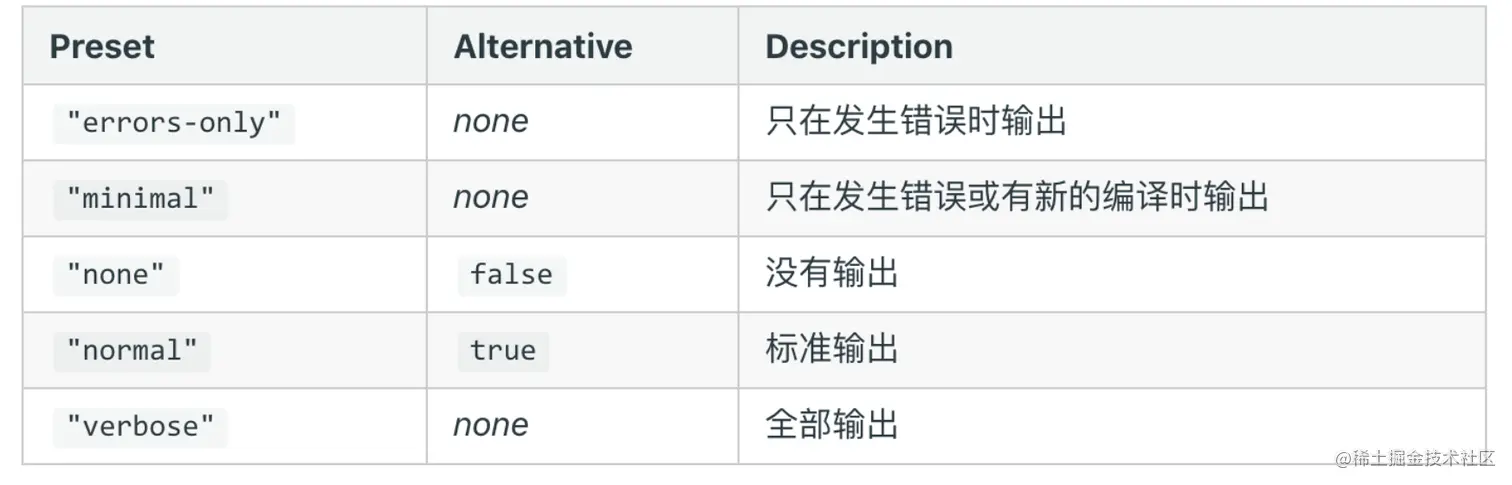
Task: Click the "errors-only" preset code
Action: [174, 123]
